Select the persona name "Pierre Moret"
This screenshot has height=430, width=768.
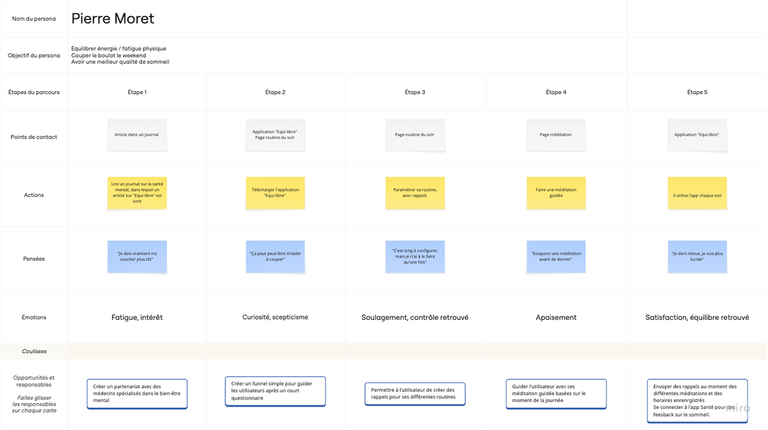113,19
